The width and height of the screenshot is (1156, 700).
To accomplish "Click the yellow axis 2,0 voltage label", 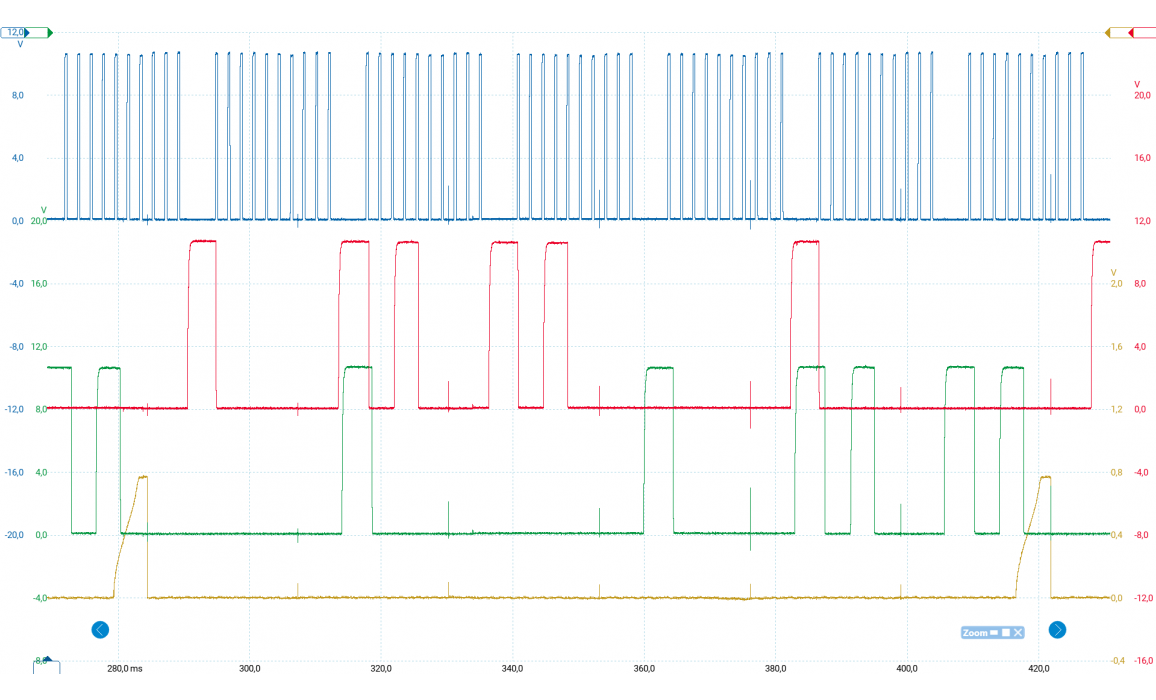I will tap(1116, 283).
